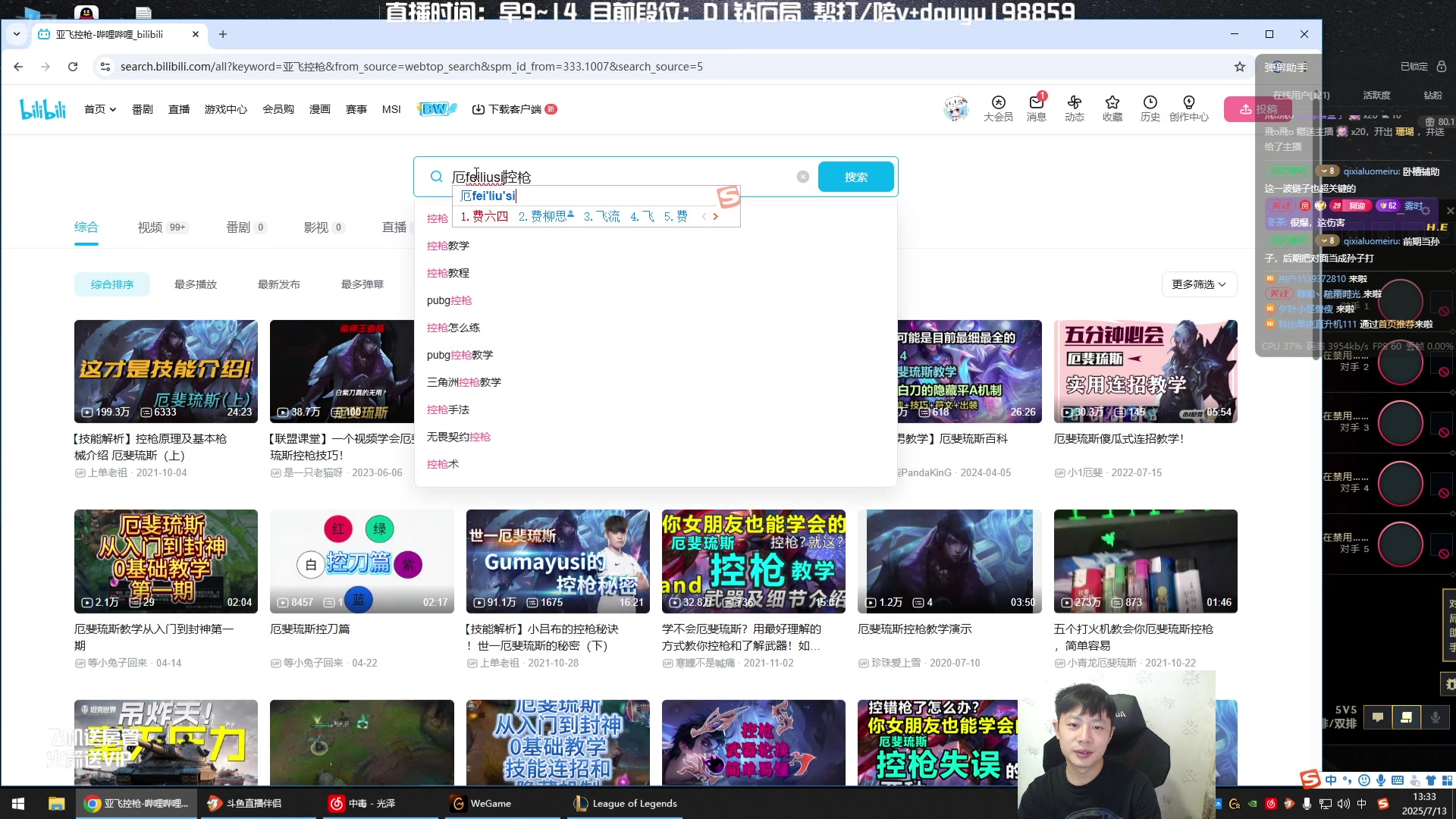Bookmark this page with the star icon
The height and width of the screenshot is (819, 1456).
point(1240,67)
